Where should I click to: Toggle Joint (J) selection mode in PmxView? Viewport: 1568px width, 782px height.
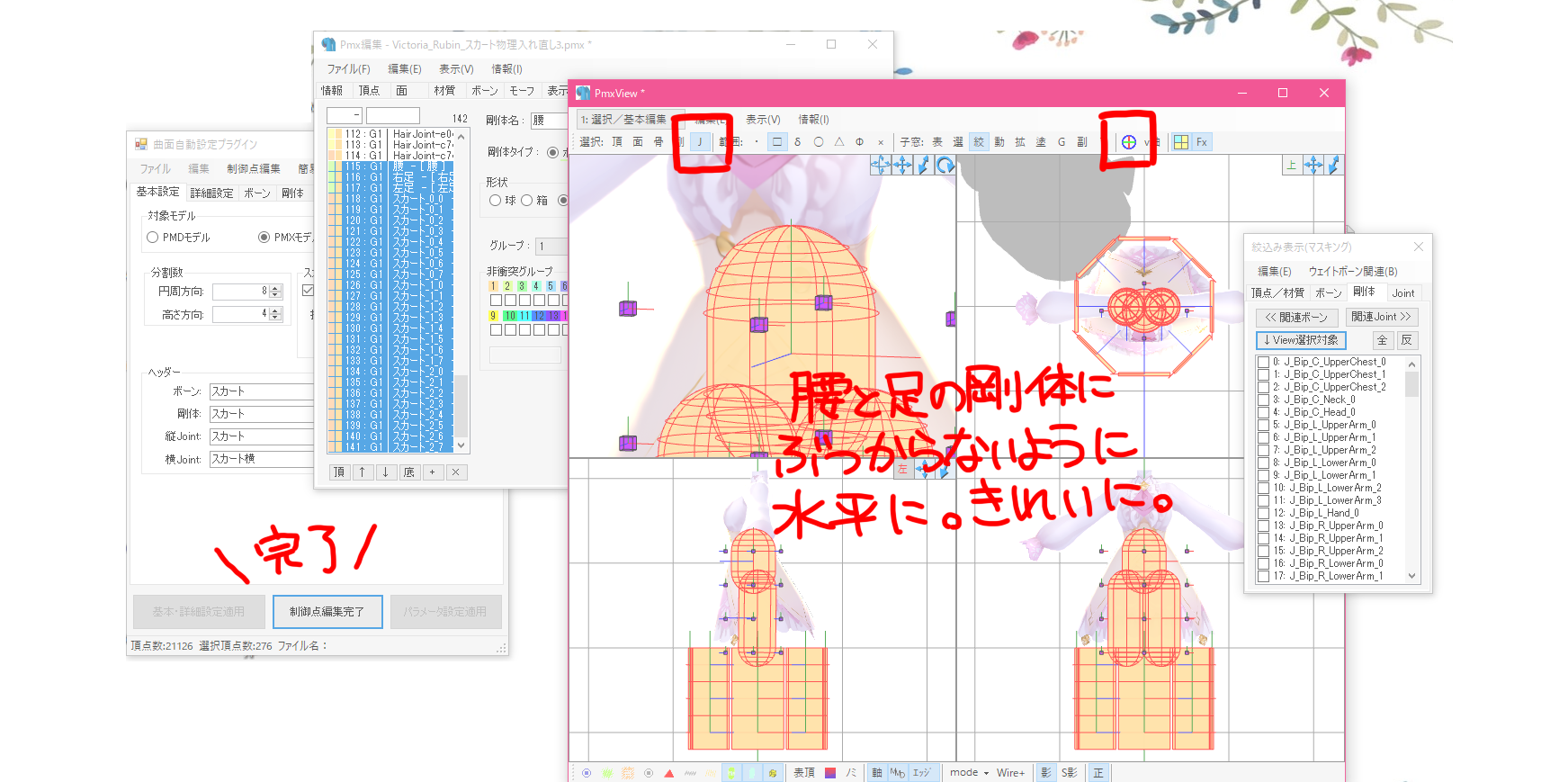700,142
